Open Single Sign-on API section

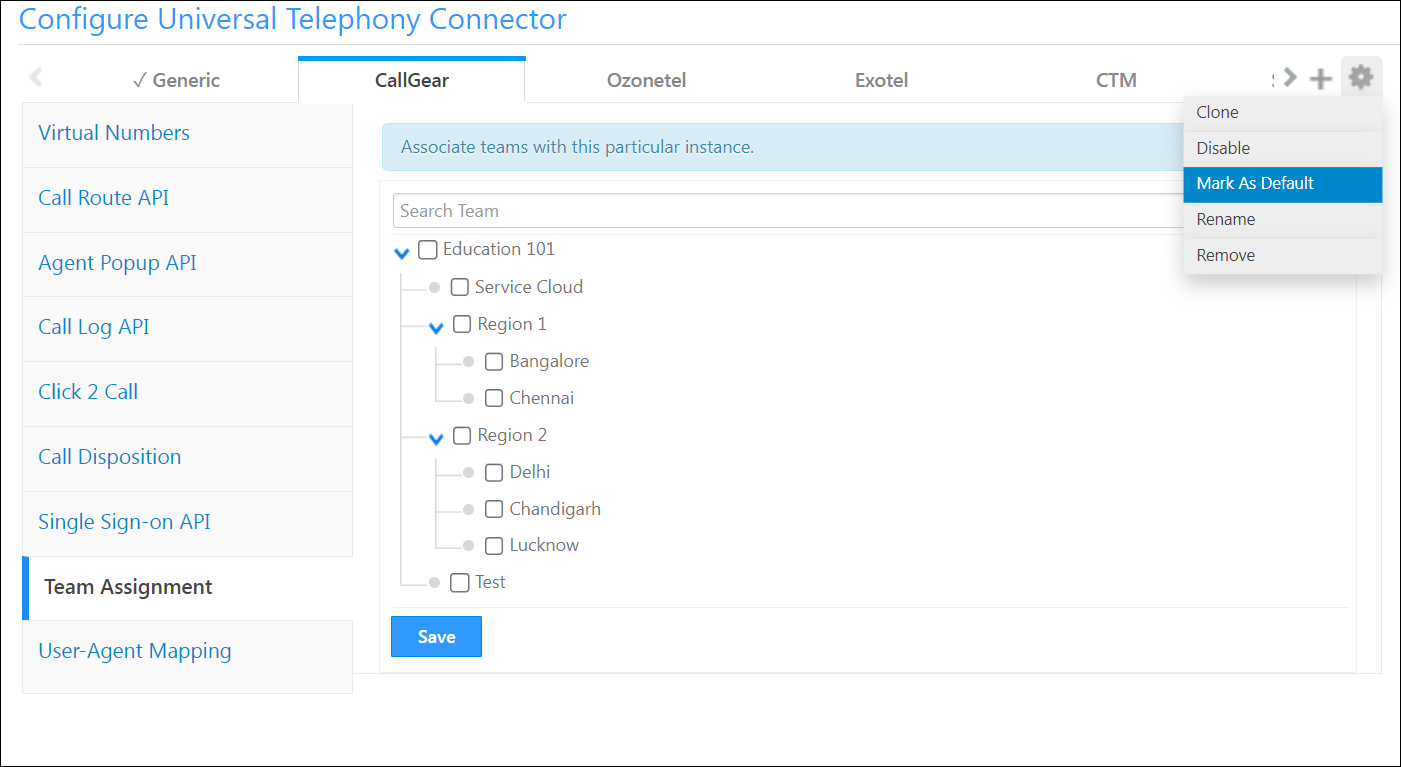click(x=188, y=523)
